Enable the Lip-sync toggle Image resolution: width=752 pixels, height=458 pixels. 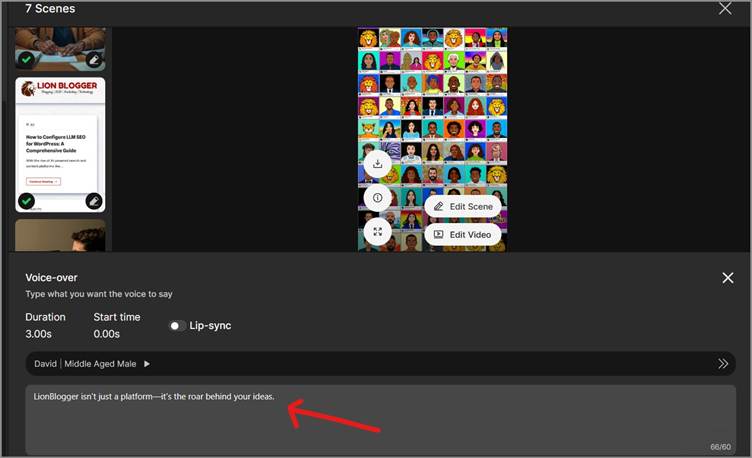tap(177, 326)
